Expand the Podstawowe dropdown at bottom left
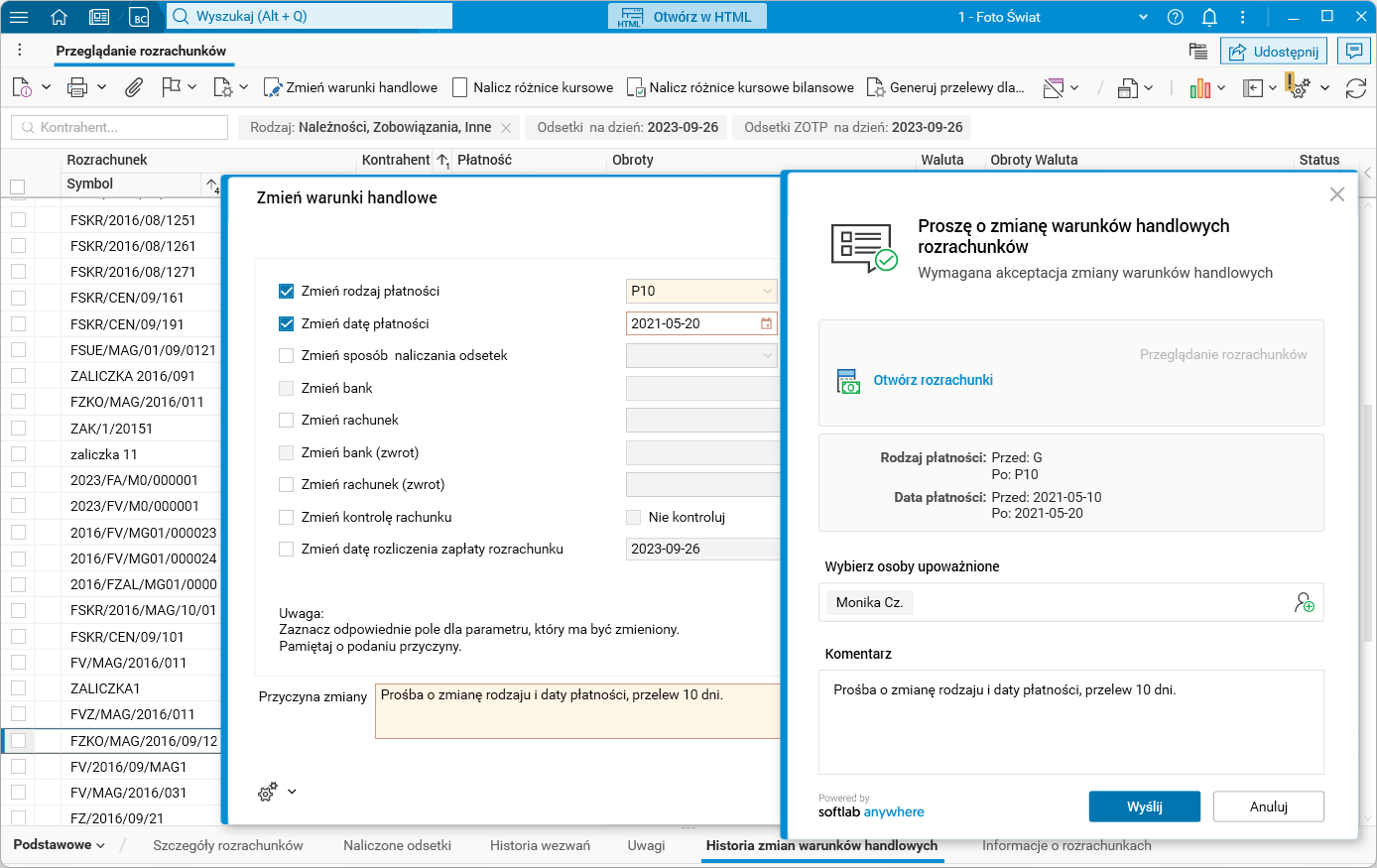This screenshot has width=1377, height=868. 60,845
